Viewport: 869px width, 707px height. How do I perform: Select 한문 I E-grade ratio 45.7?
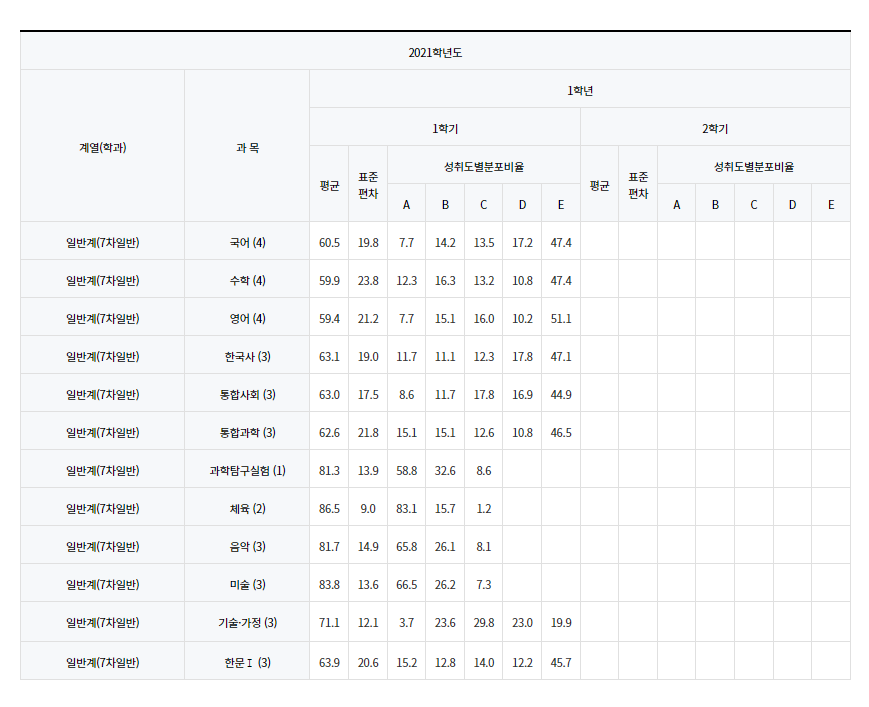561,662
